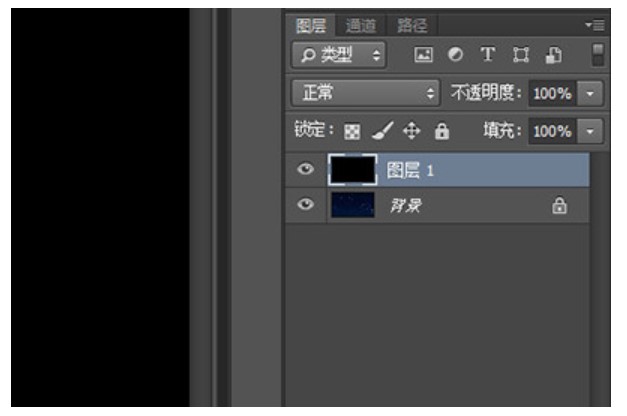Open the layers panel flyout menu
The height and width of the screenshot is (416, 627).
pos(595,26)
